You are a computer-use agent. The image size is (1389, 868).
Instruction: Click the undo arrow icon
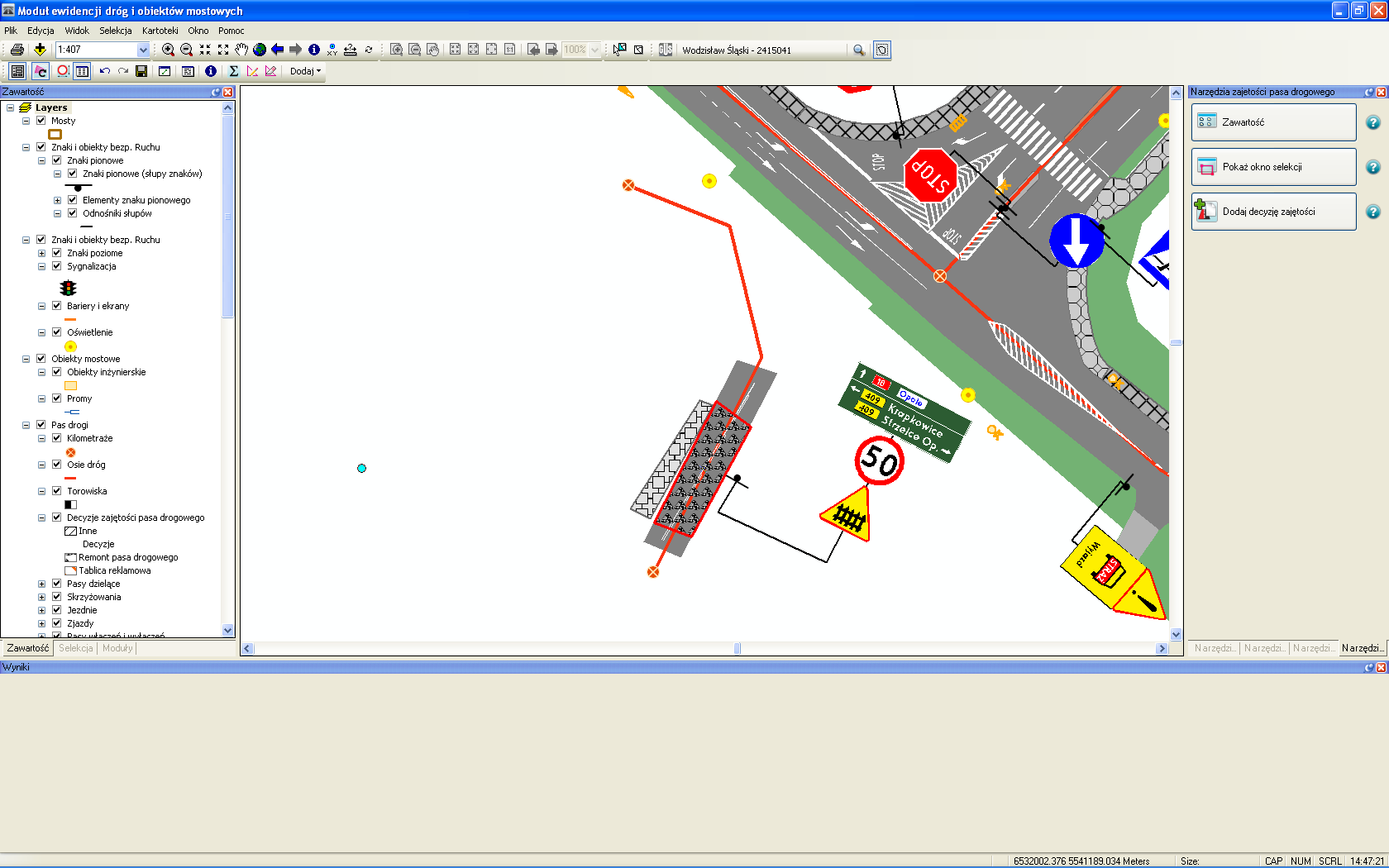click(105, 71)
